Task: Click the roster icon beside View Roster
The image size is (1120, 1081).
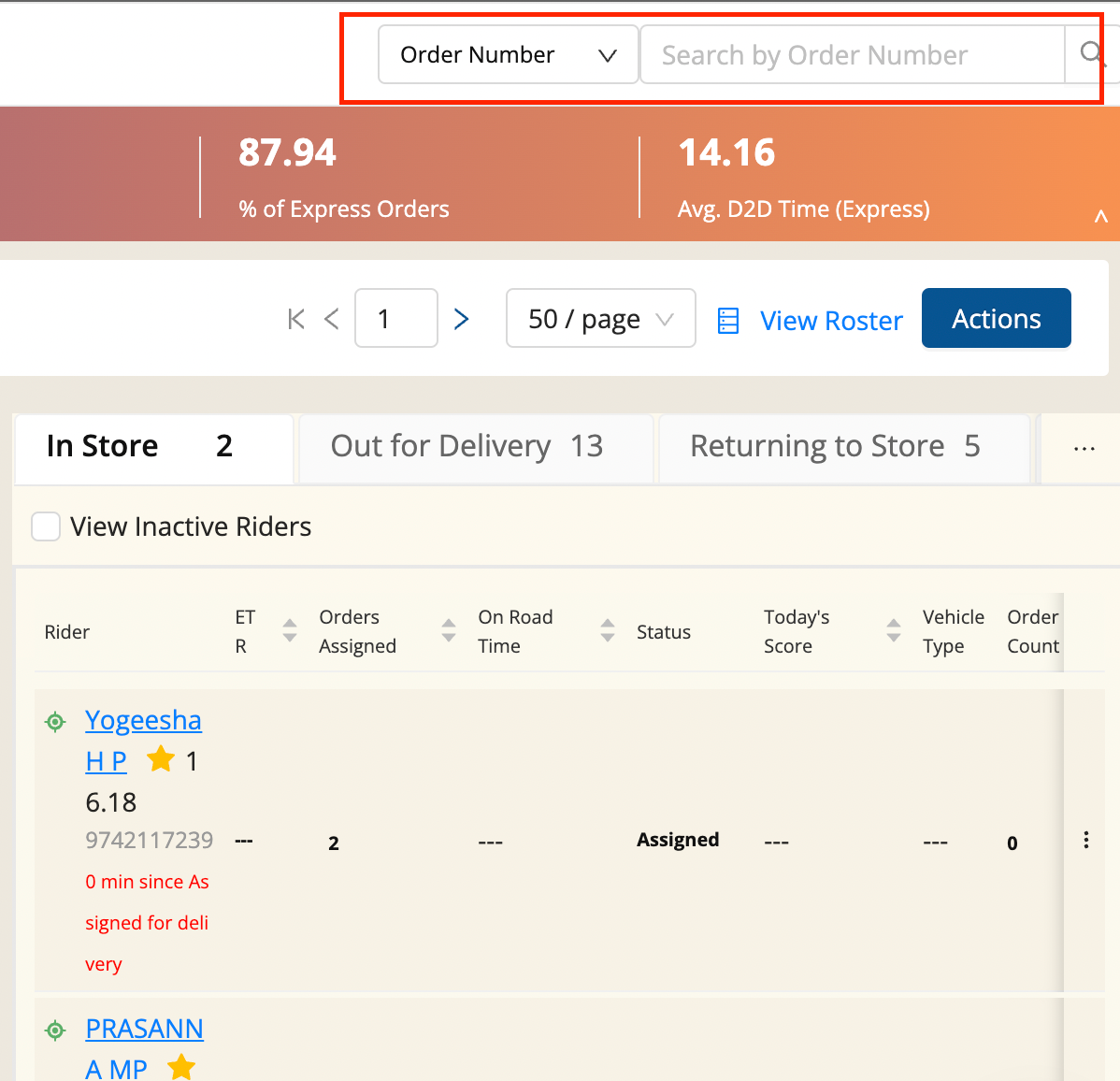Action: pos(728,321)
